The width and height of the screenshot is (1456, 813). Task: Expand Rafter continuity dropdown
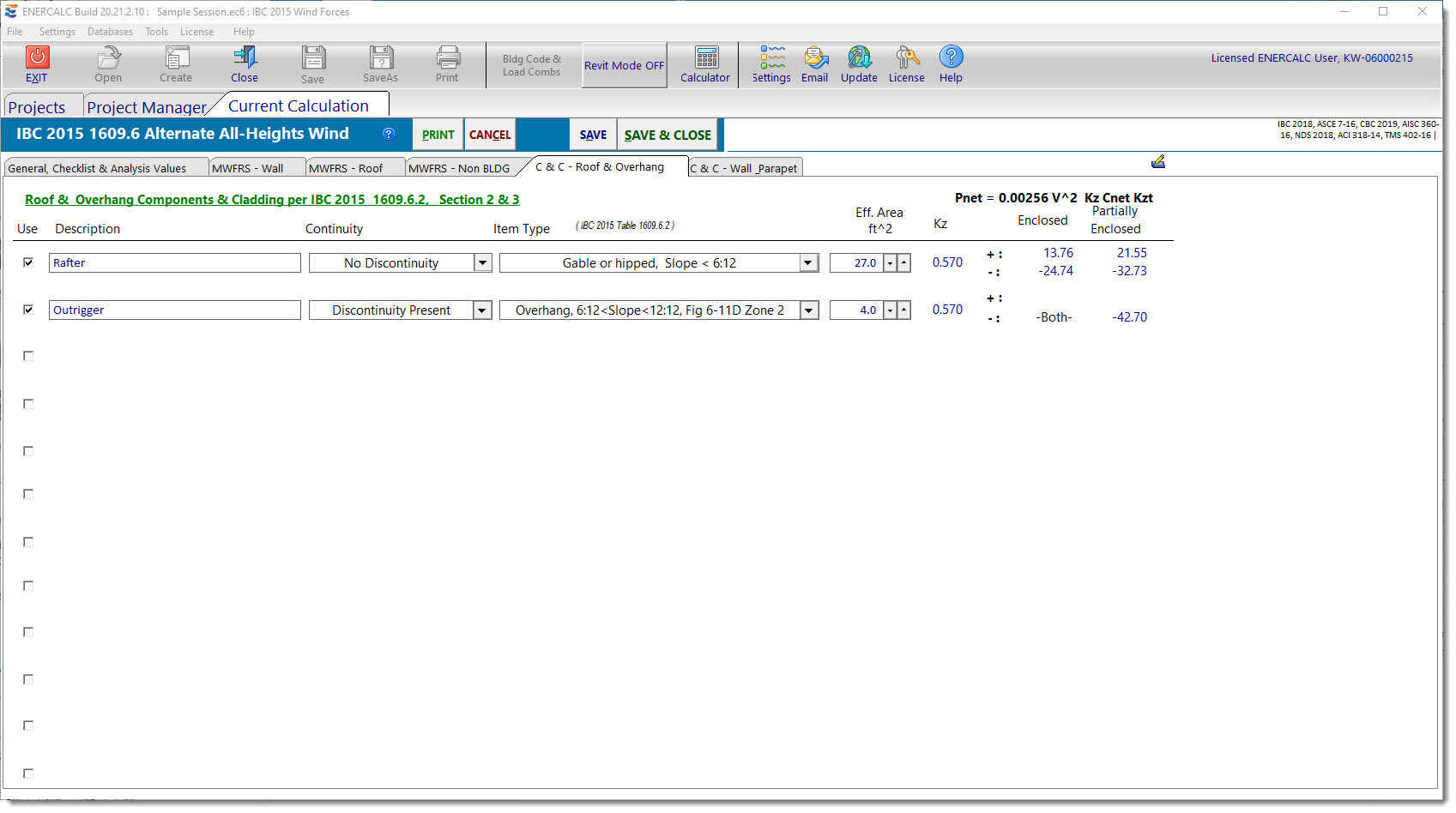(483, 263)
